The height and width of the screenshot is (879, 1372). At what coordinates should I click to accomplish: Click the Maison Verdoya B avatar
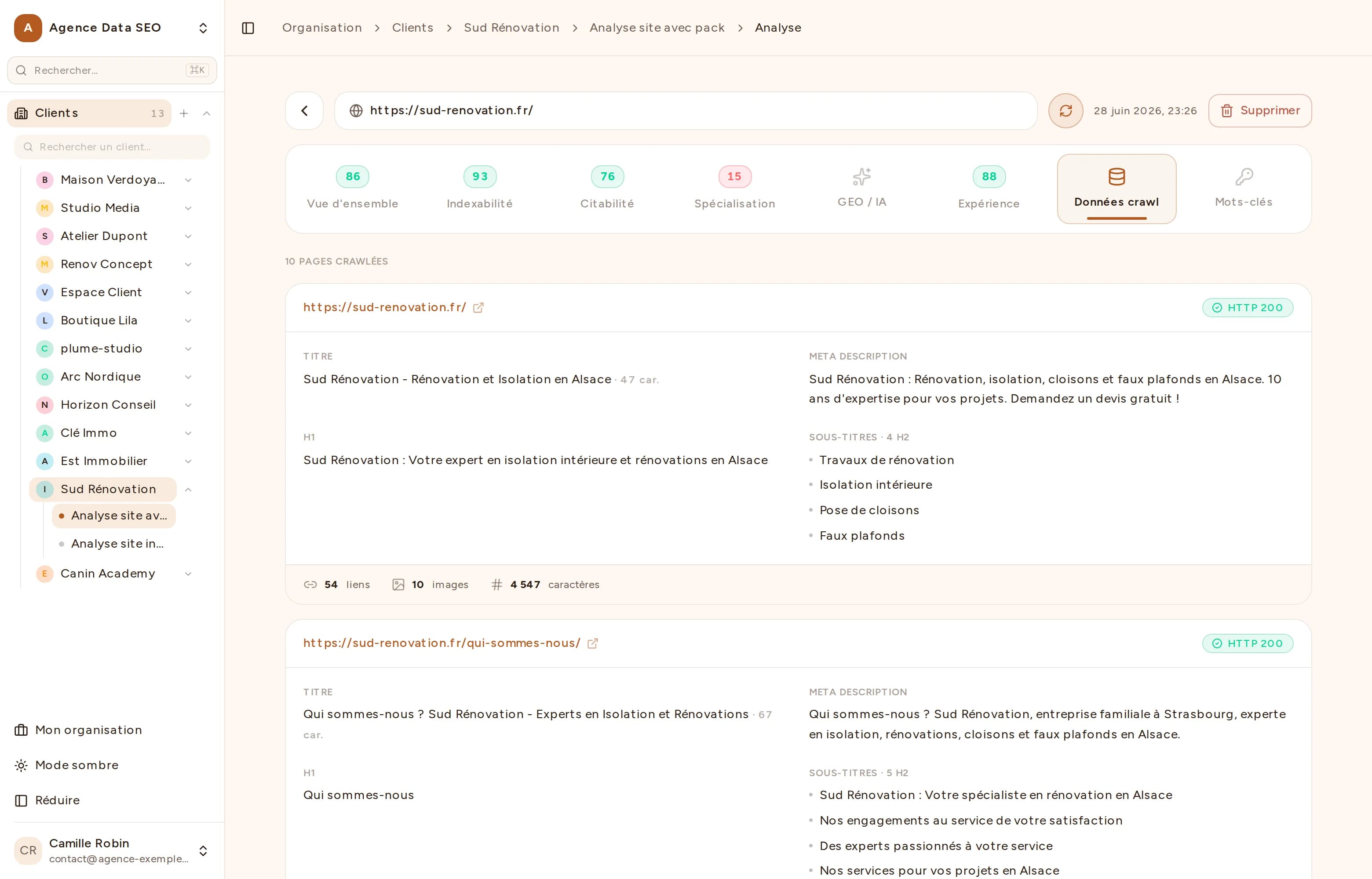[44, 180]
